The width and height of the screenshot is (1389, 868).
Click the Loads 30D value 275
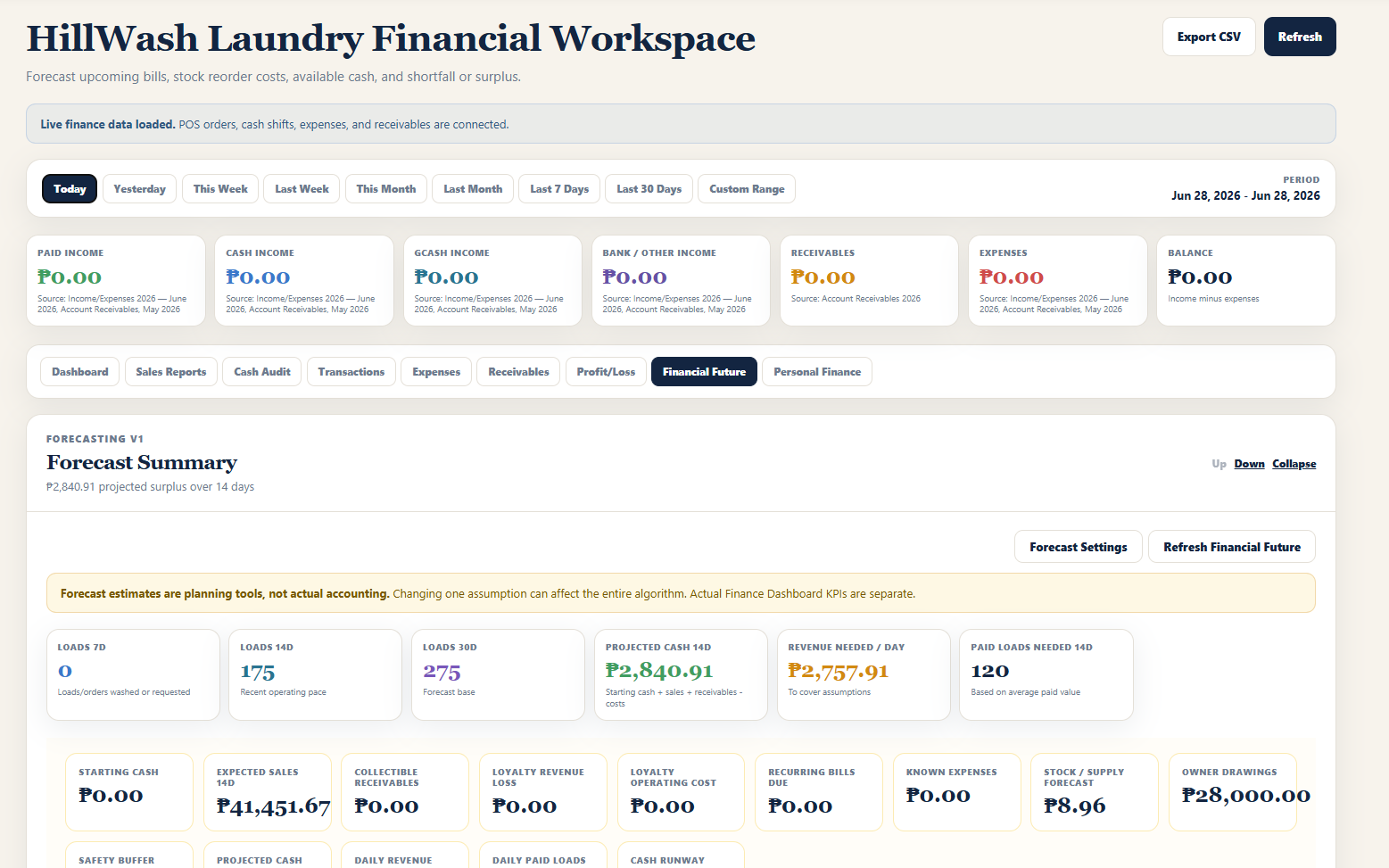442,672
